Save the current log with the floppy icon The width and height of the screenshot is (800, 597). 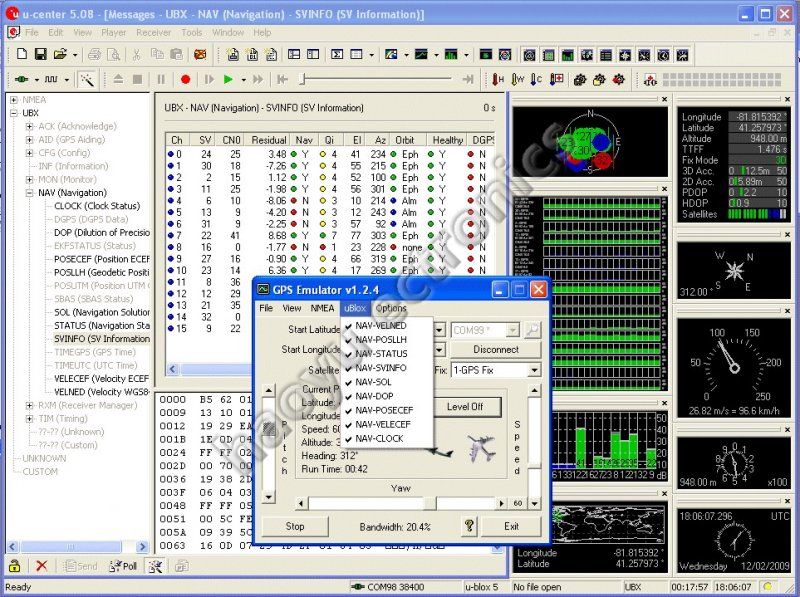click(x=40, y=54)
